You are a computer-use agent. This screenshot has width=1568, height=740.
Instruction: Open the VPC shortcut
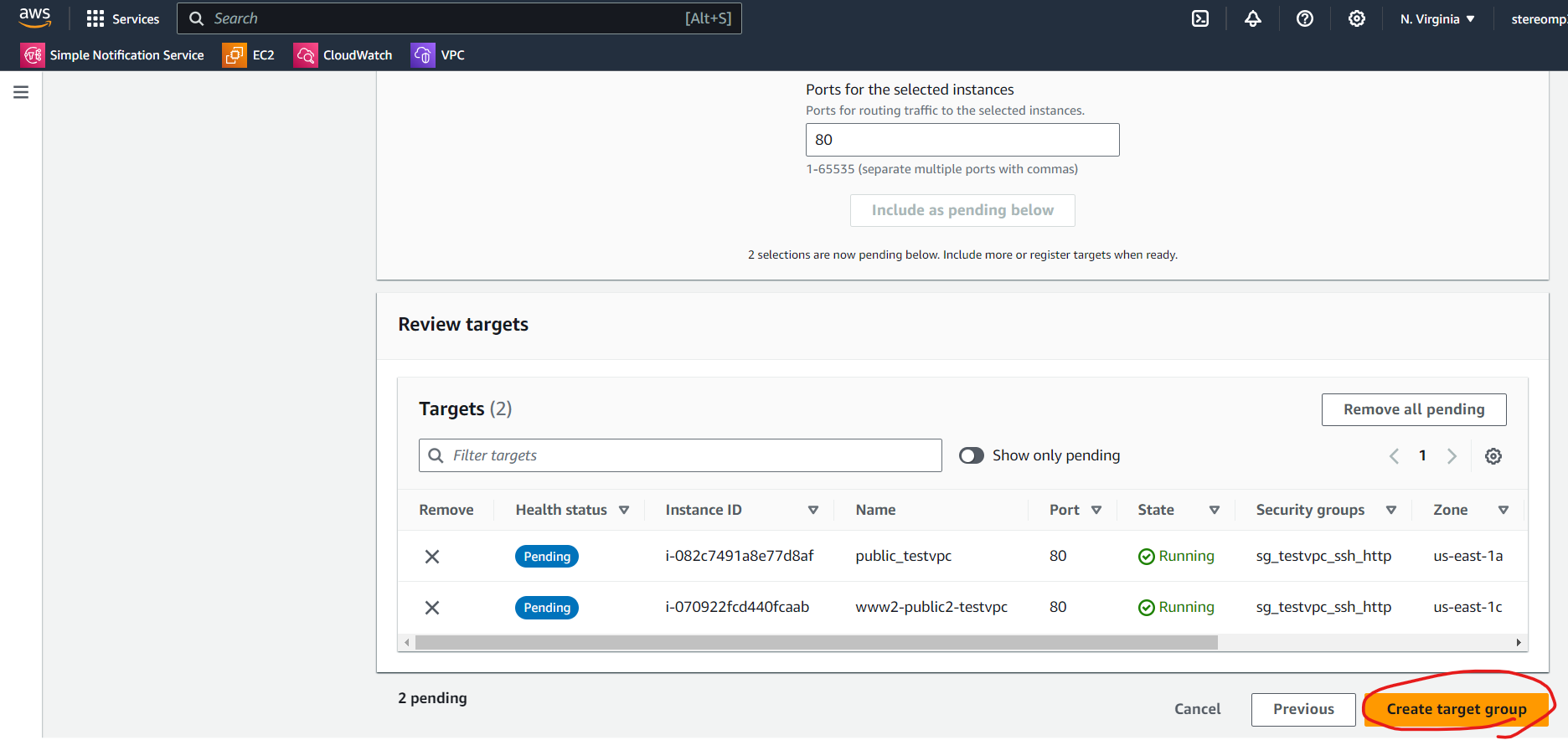point(438,55)
